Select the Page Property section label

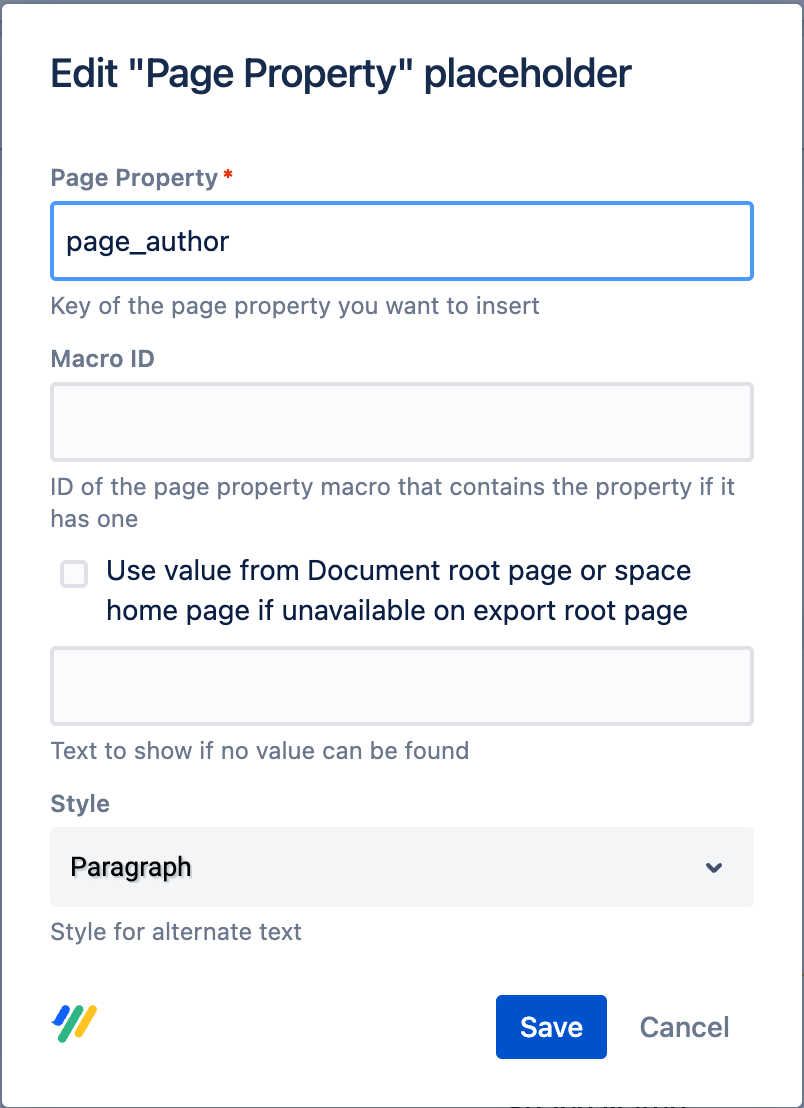pyautogui.click(x=133, y=178)
